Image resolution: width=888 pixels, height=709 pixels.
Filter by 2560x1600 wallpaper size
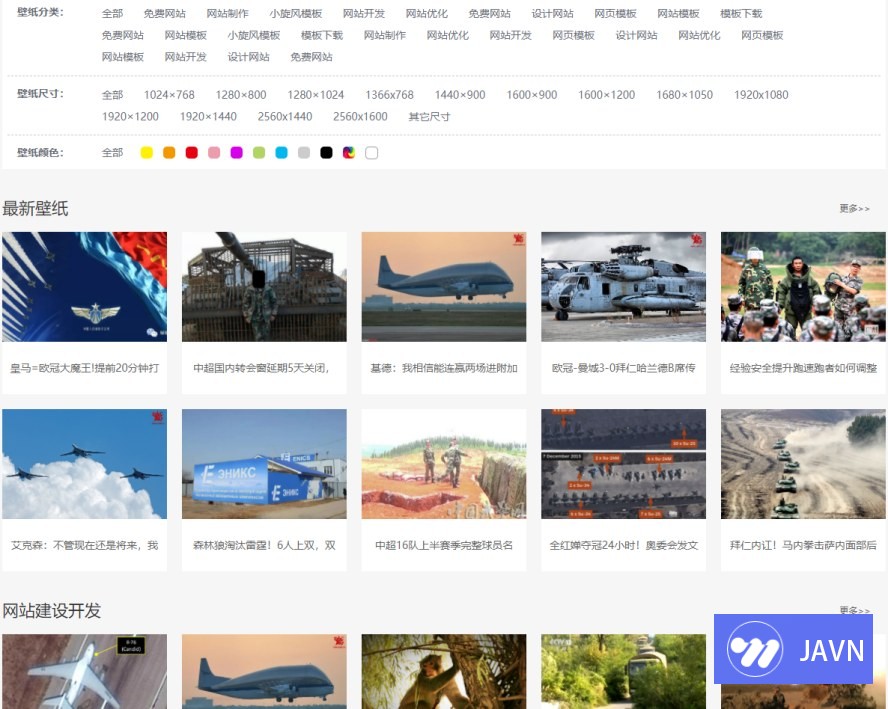pyautogui.click(x=360, y=116)
